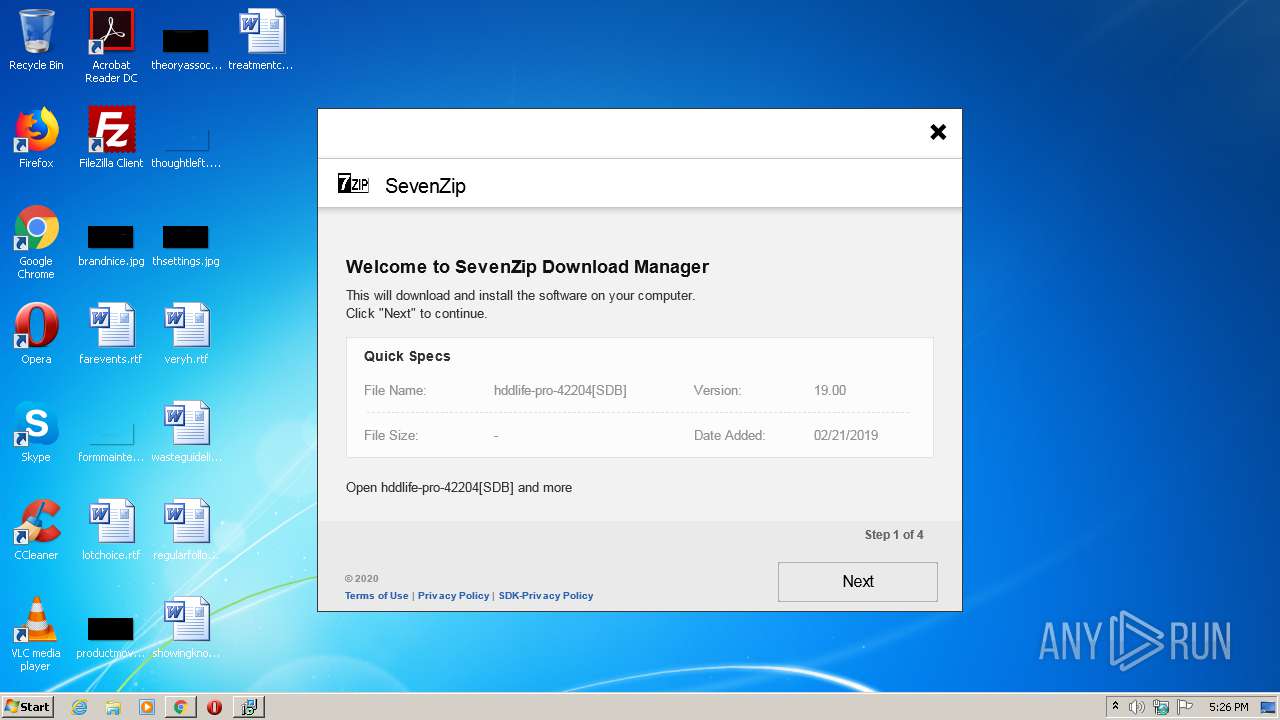The width and height of the screenshot is (1280, 720).
Task: Open the Recycle Bin desktop icon
Action: click(x=36, y=40)
